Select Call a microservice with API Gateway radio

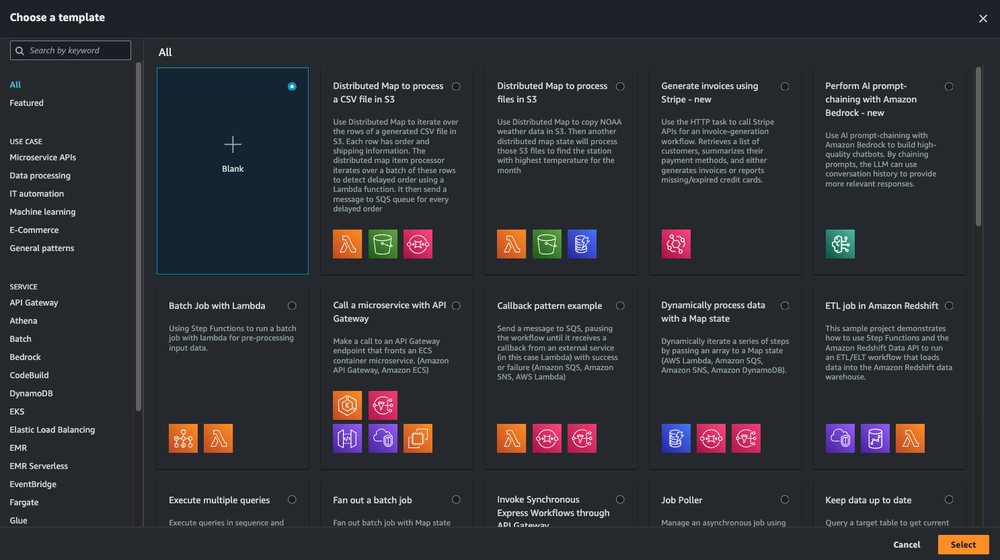[x=456, y=306]
